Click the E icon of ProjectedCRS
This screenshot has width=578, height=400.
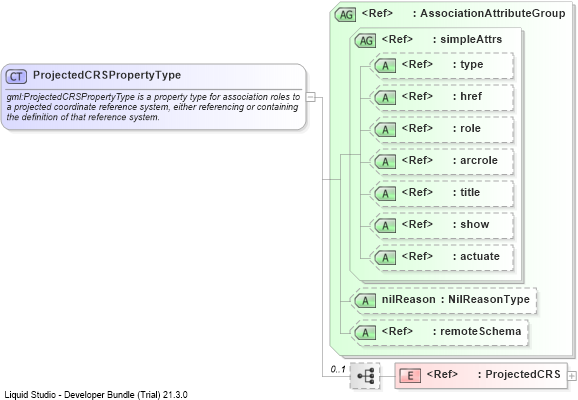410,376
